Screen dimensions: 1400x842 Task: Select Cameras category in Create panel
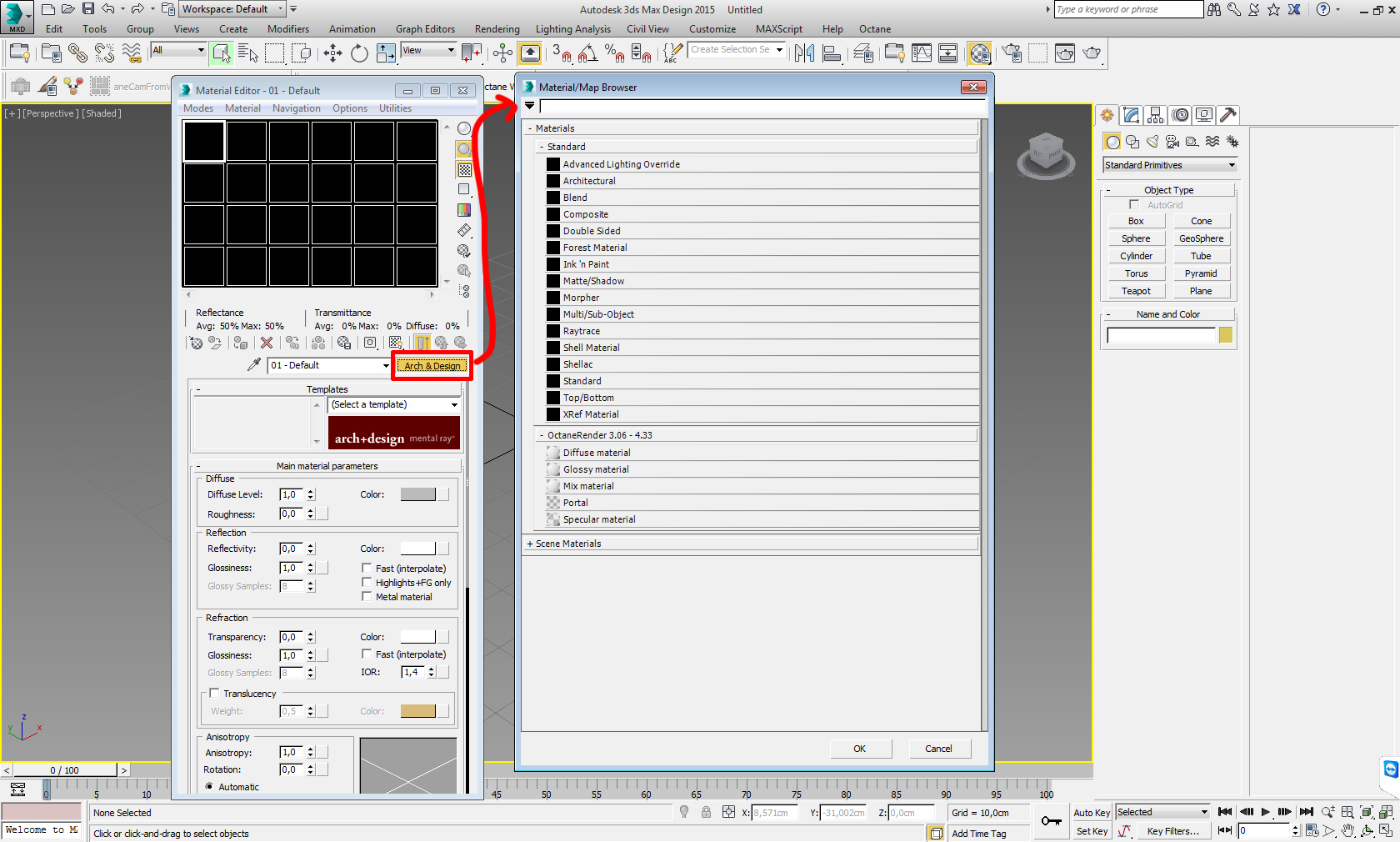[1172, 142]
